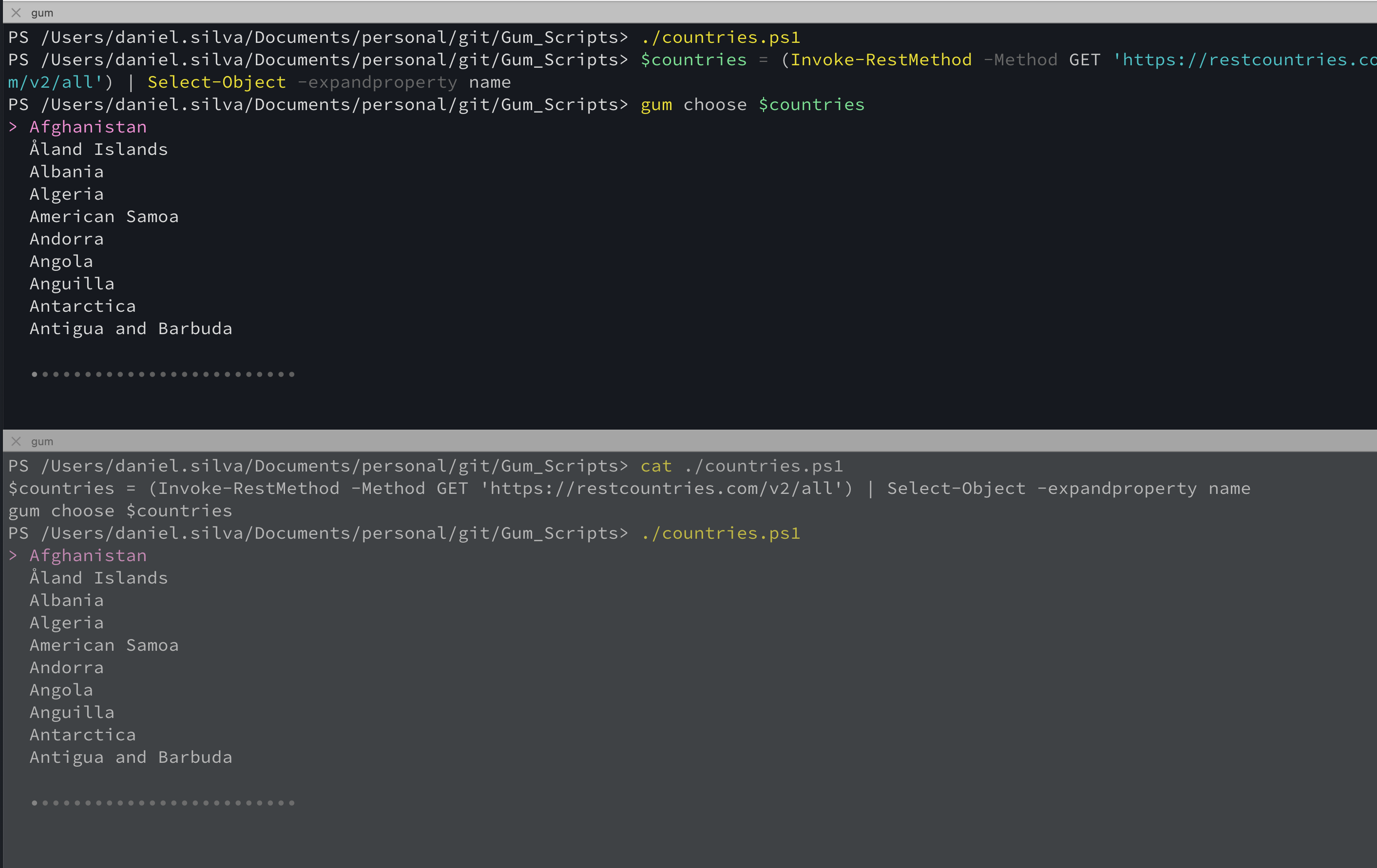The width and height of the screenshot is (1377, 868).
Task: Pick Andorra from the bottom country list
Action: tap(66, 667)
